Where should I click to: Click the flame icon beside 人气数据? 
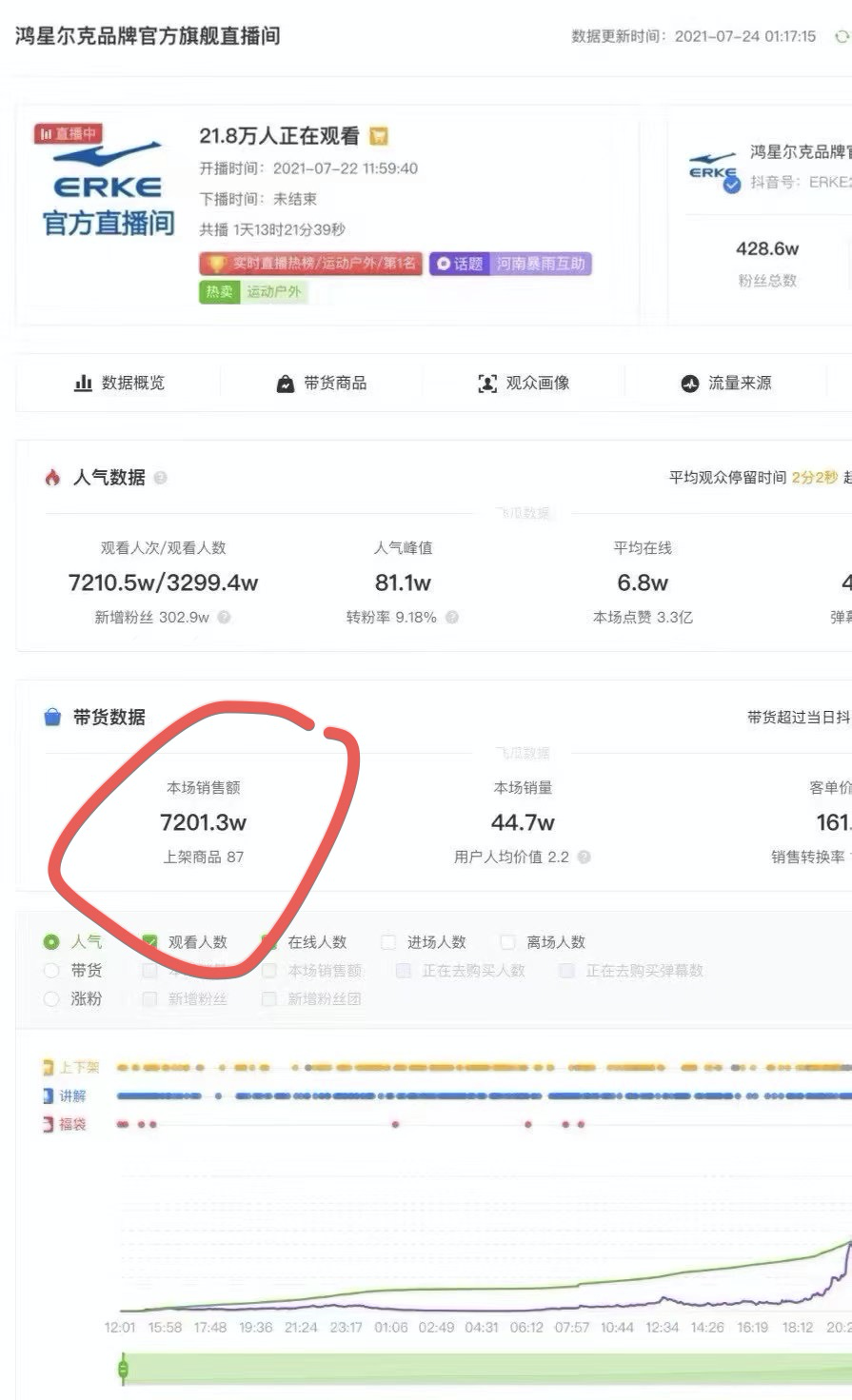click(x=52, y=477)
